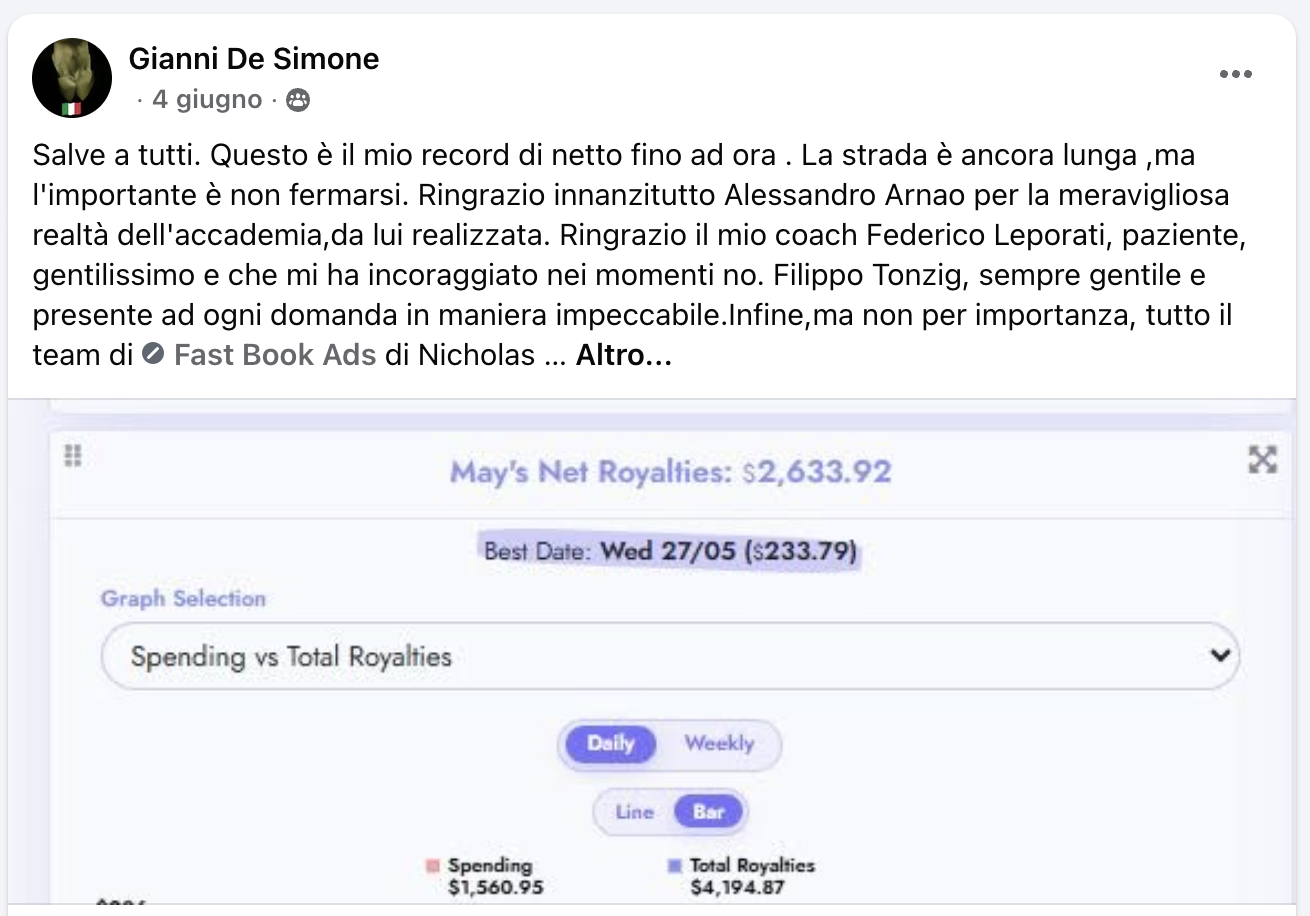The height and width of the screenshot is (916, 1310).
Task: Open Gianni De Simone's profile name link
Action: coord(254,59)
